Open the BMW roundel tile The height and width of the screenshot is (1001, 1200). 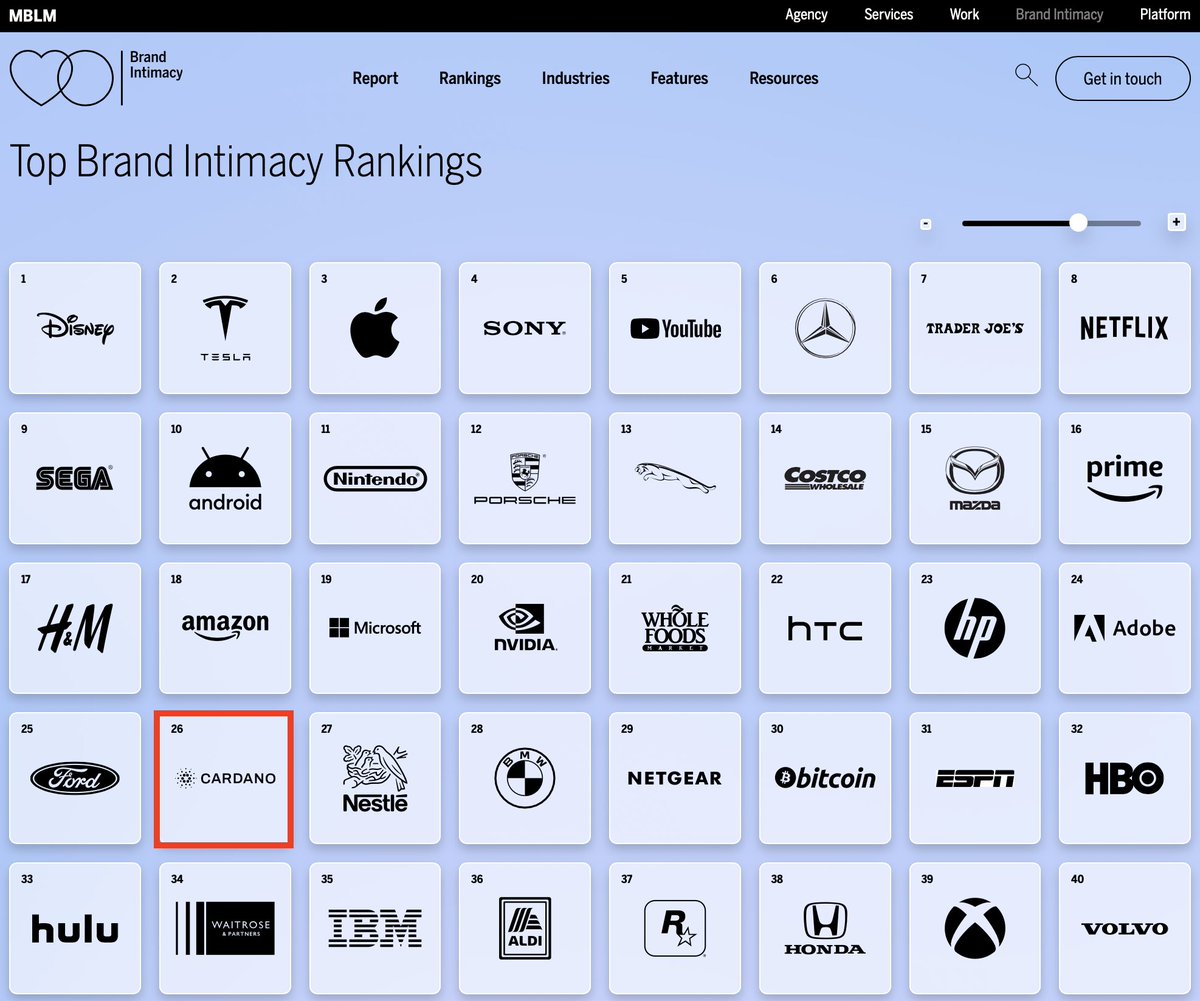point(525,778)
